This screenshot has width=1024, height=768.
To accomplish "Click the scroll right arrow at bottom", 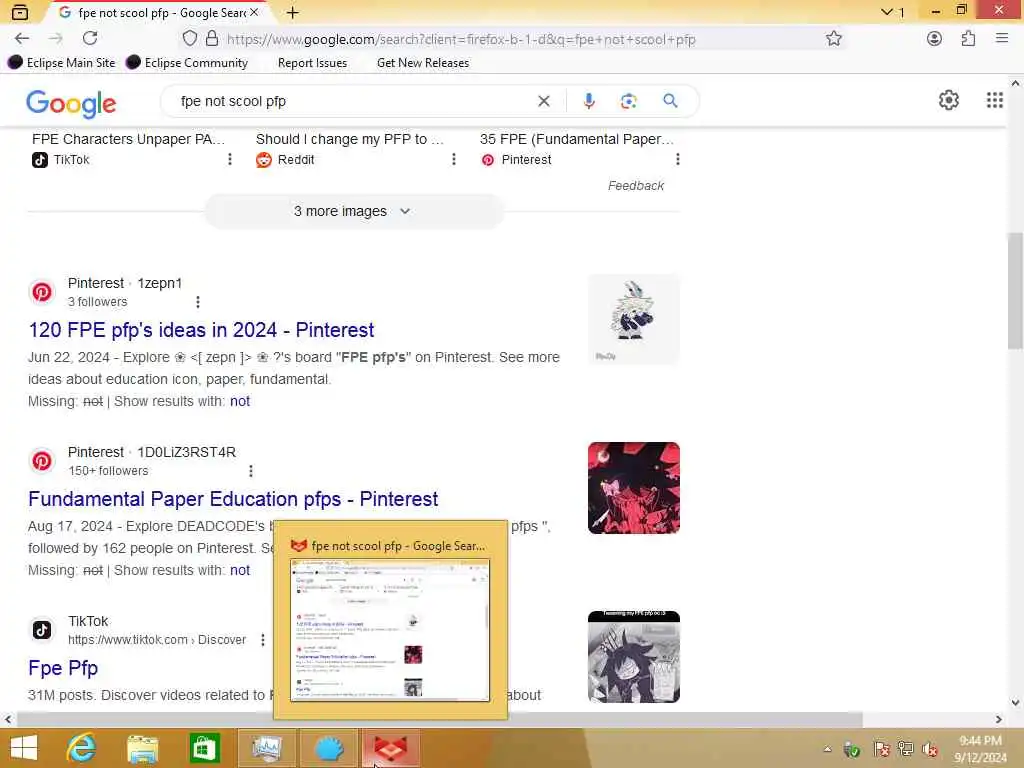I will pyautogui.click(x=998, y=720).
